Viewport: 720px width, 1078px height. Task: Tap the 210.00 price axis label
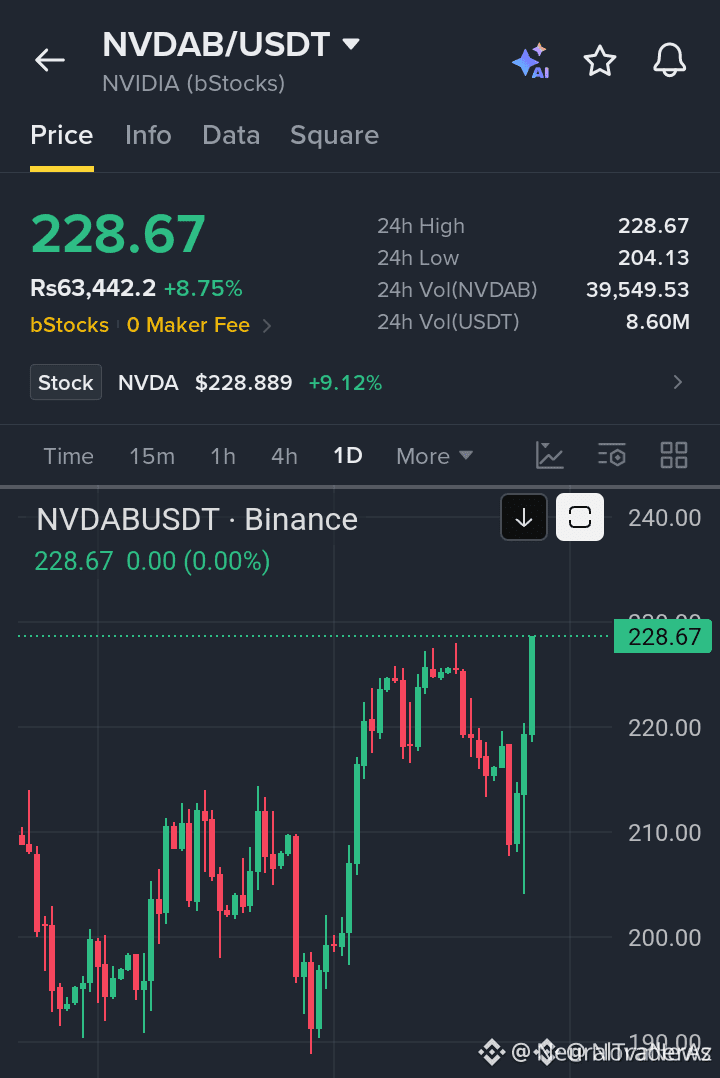664,833
